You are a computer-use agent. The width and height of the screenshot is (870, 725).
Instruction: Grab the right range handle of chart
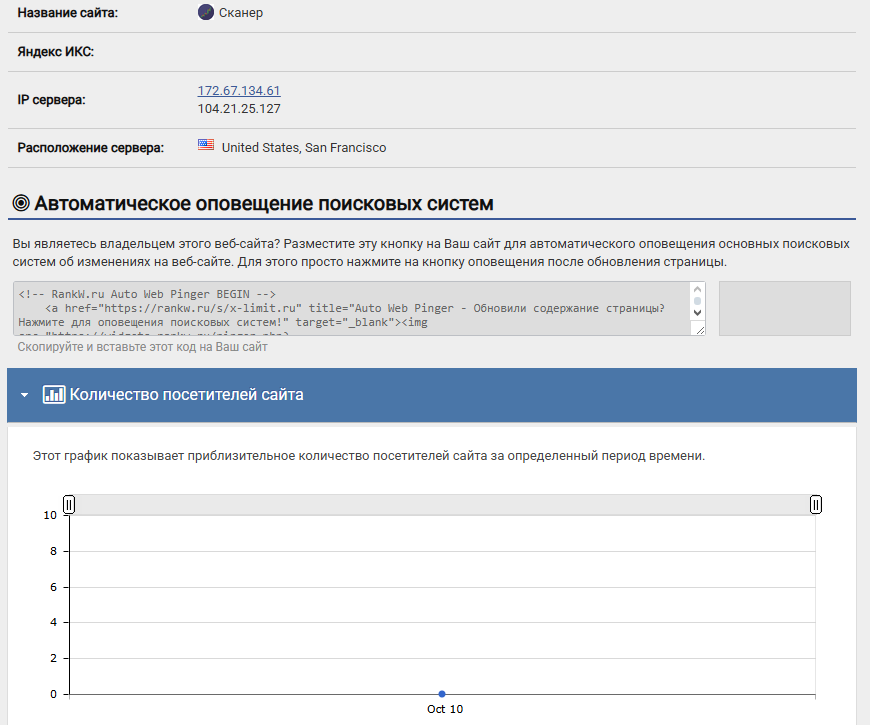816,505
